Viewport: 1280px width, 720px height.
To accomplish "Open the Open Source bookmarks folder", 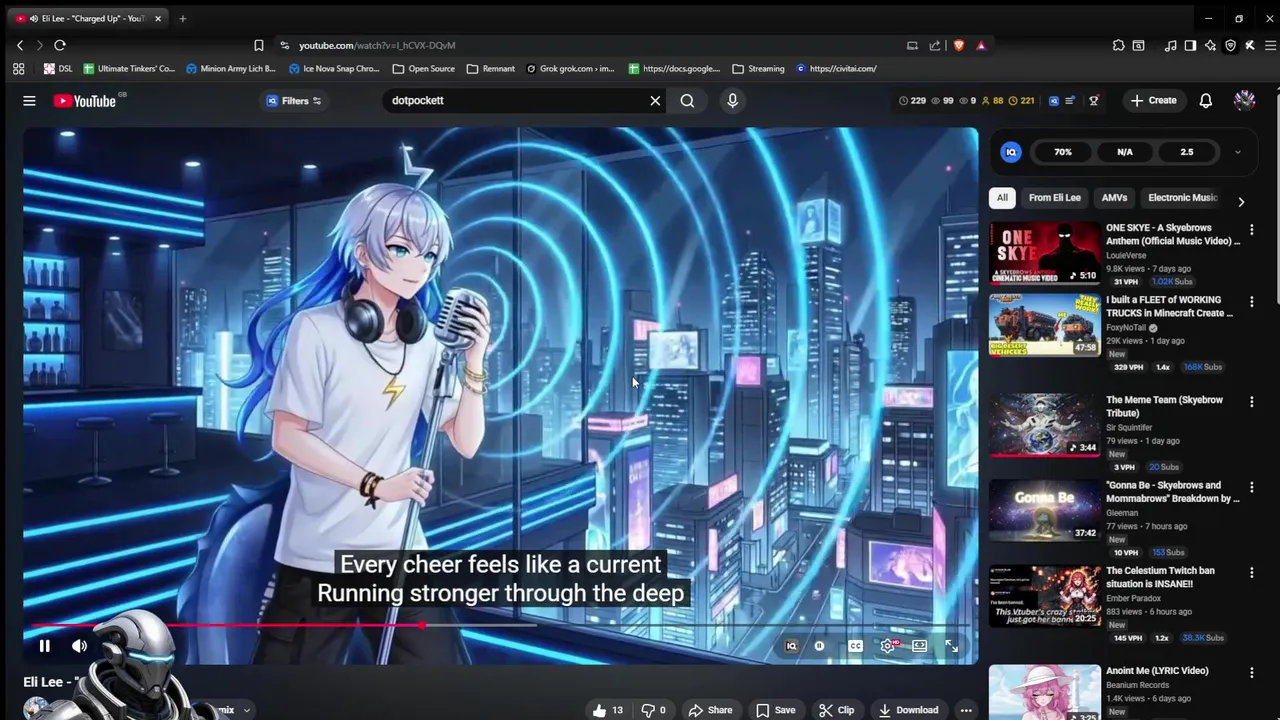I will click(424, 69).
